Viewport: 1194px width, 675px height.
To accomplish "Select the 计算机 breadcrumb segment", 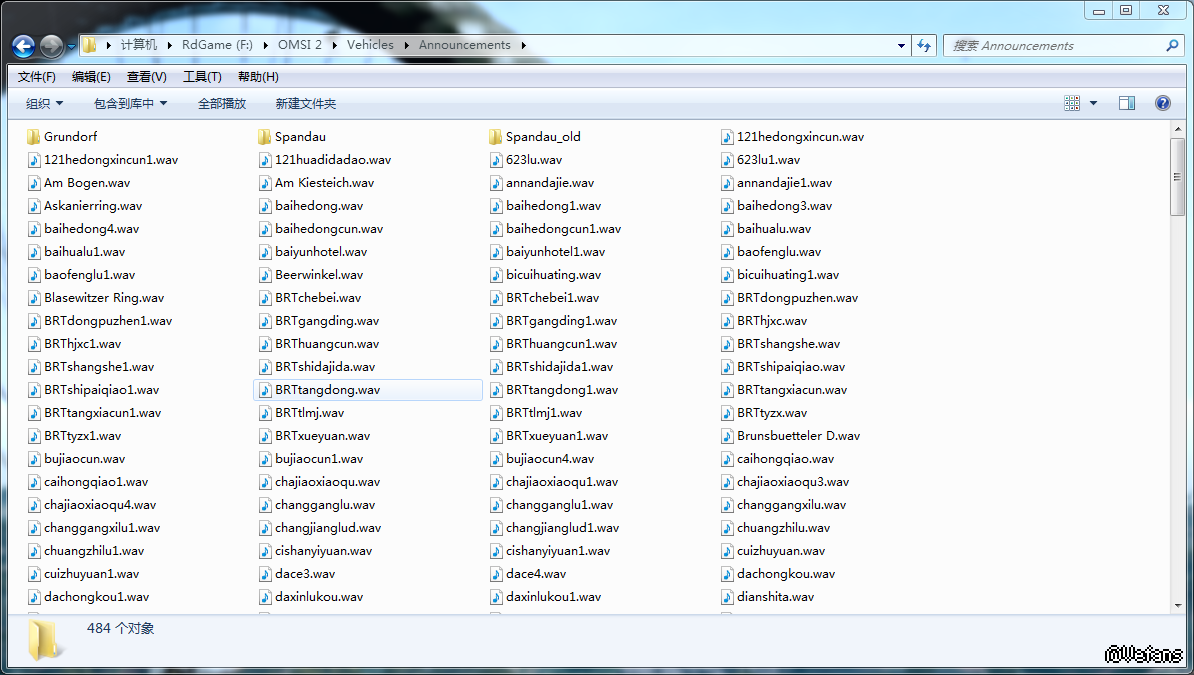I will pos(139,45).
